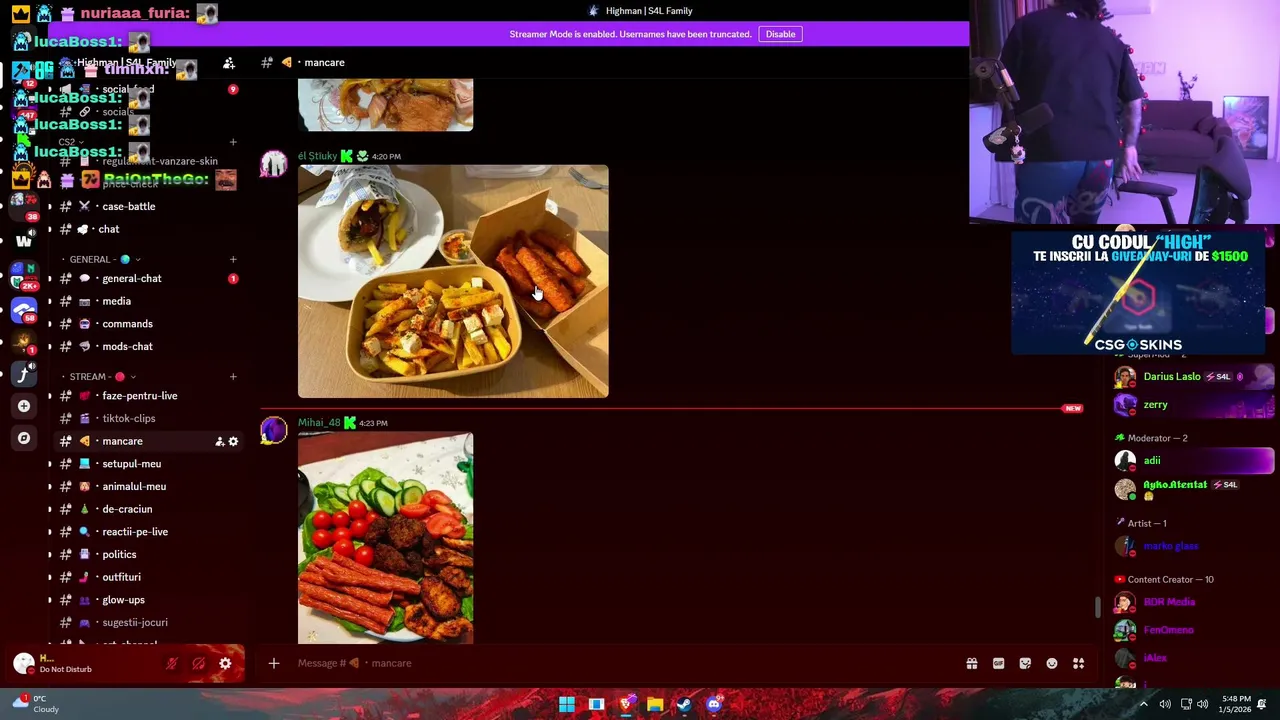Open the emoji picker
This screenshot has height=720, width=1280.
[x=1052, y=663]
